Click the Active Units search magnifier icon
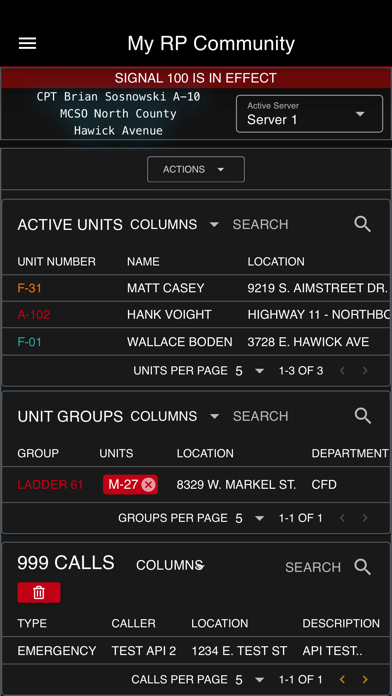Image resolution: width=392 pixels, height=696 pixels. (x=363, y=224)
